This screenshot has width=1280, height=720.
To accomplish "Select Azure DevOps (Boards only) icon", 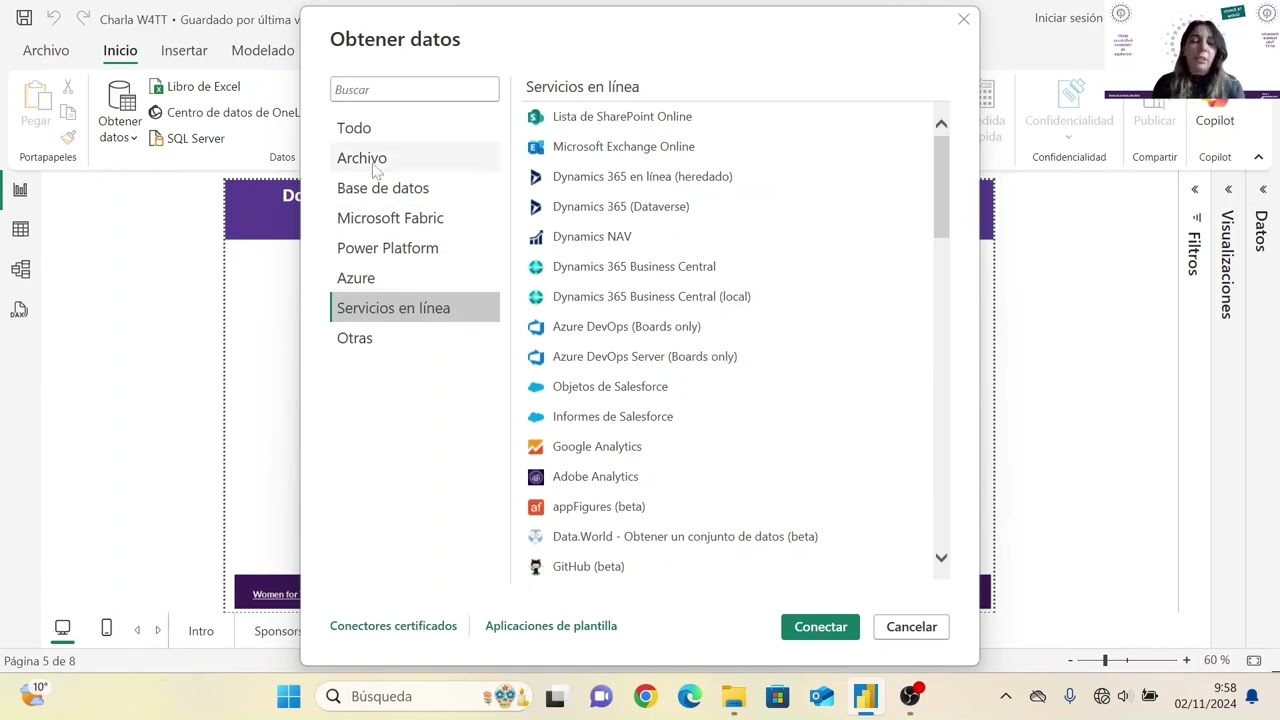I will (535, 327).
